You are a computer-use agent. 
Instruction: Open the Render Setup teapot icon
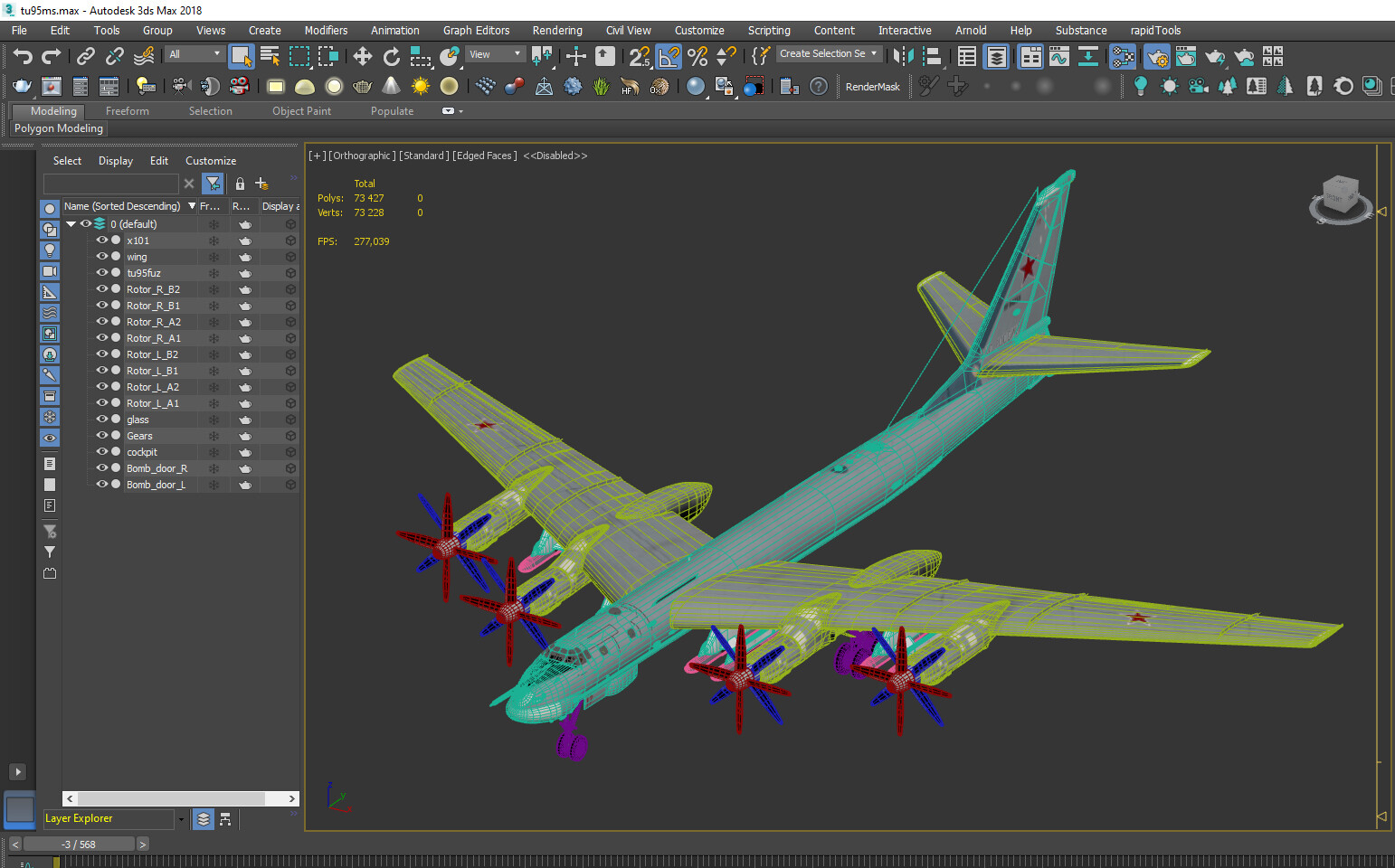(x=1157, y=57)
